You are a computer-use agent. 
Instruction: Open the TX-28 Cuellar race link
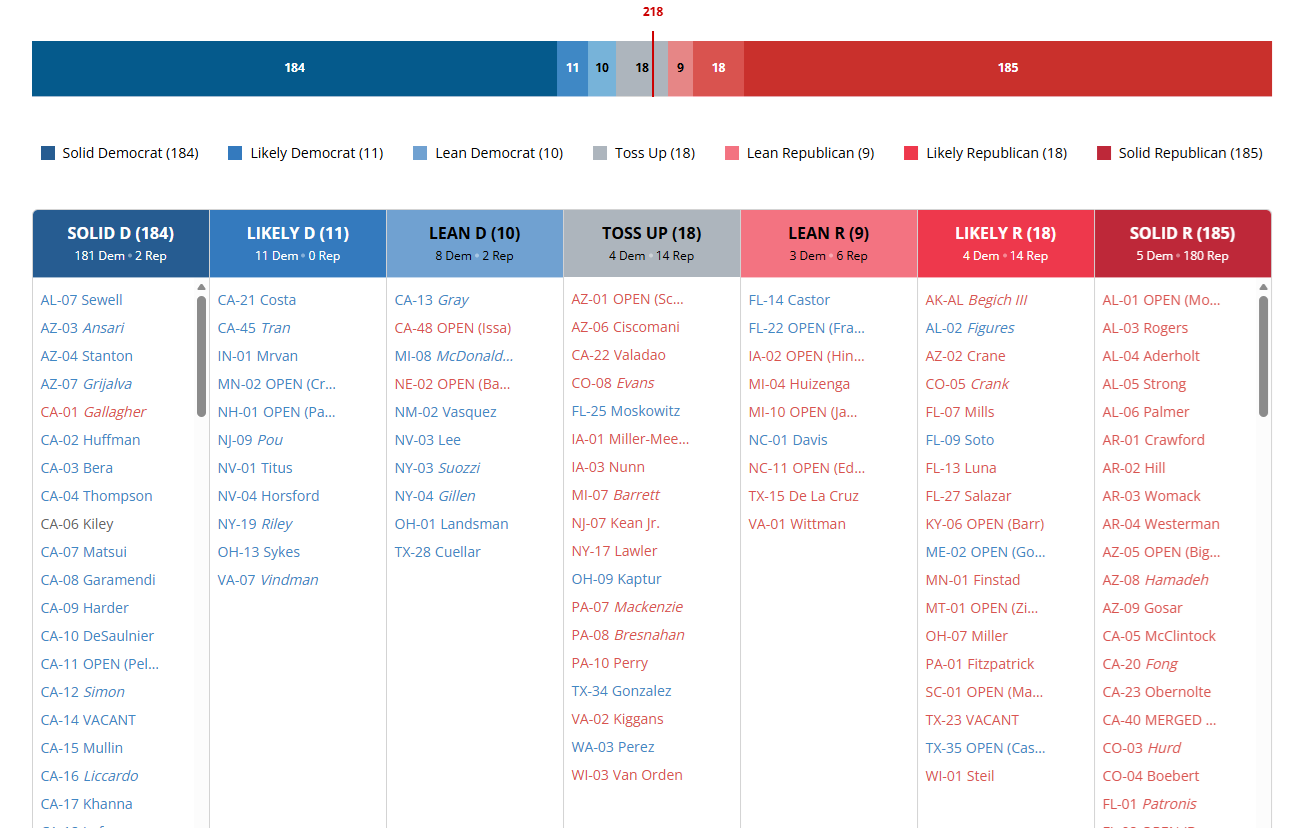(x=438, y=552)
